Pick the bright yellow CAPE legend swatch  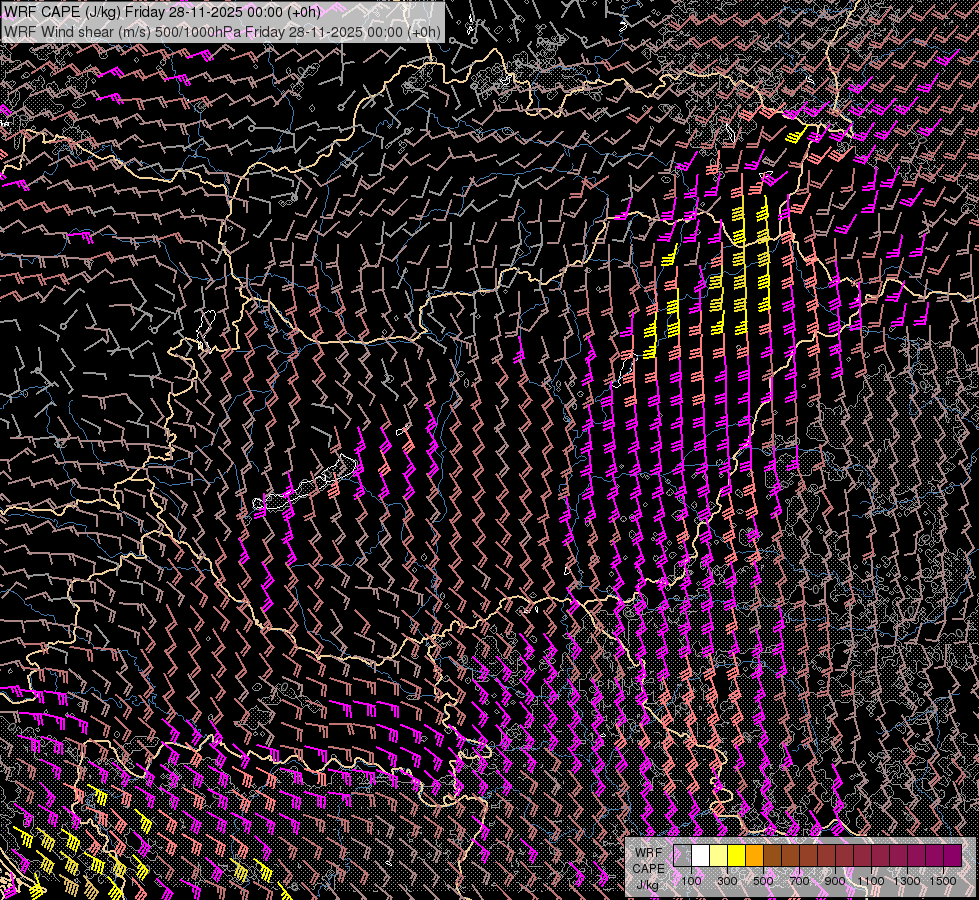(737, 855)
